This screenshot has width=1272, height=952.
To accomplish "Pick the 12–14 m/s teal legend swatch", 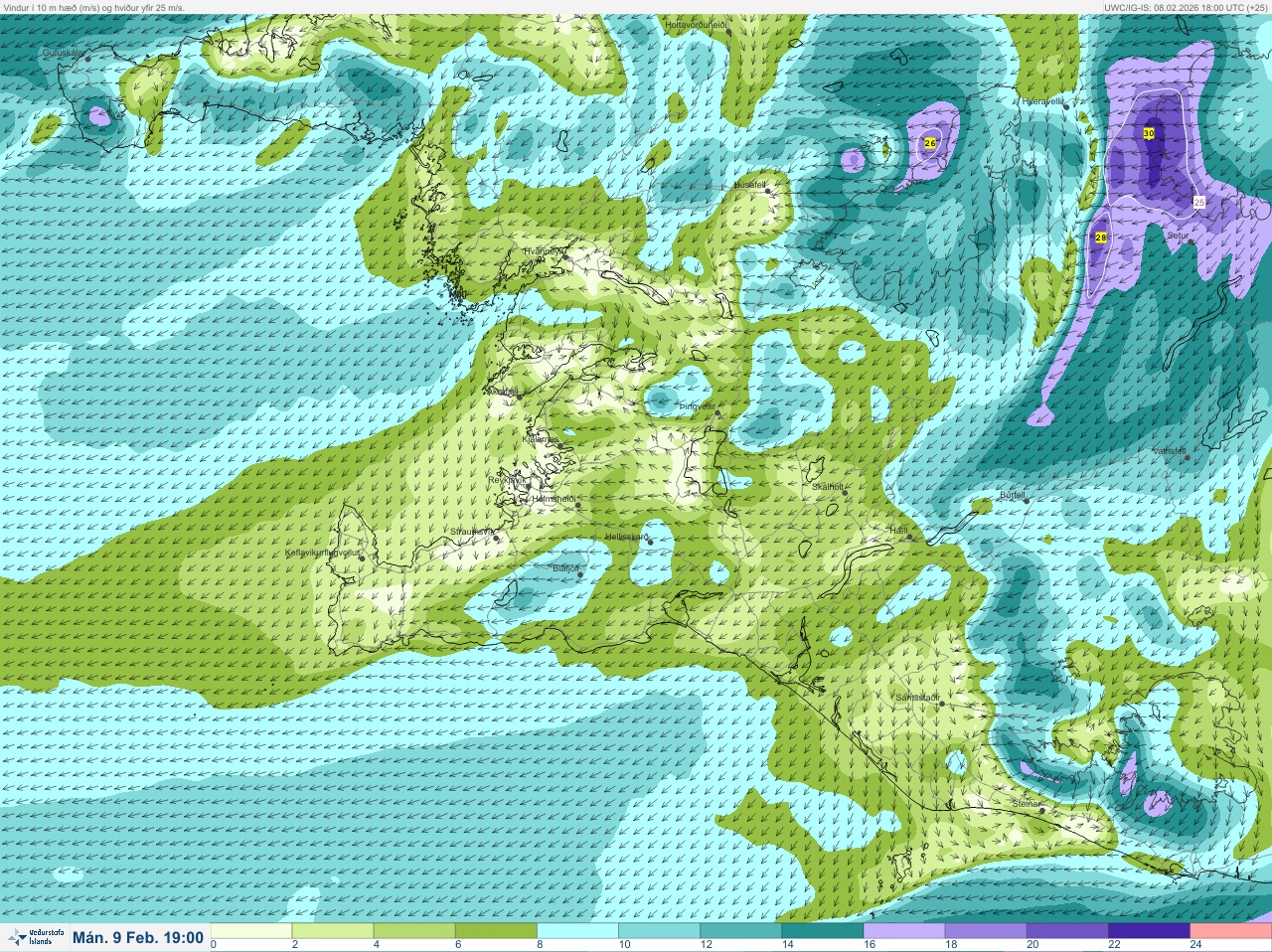I will pos(740,931).
